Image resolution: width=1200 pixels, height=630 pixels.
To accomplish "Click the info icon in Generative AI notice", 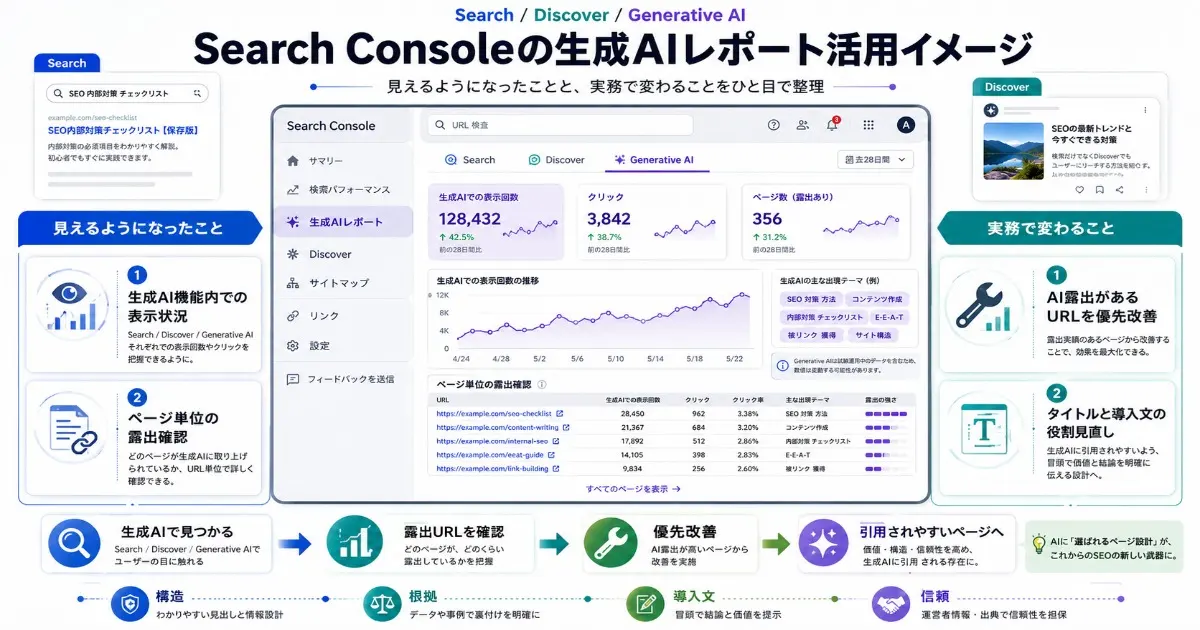I will coord(783,365).
